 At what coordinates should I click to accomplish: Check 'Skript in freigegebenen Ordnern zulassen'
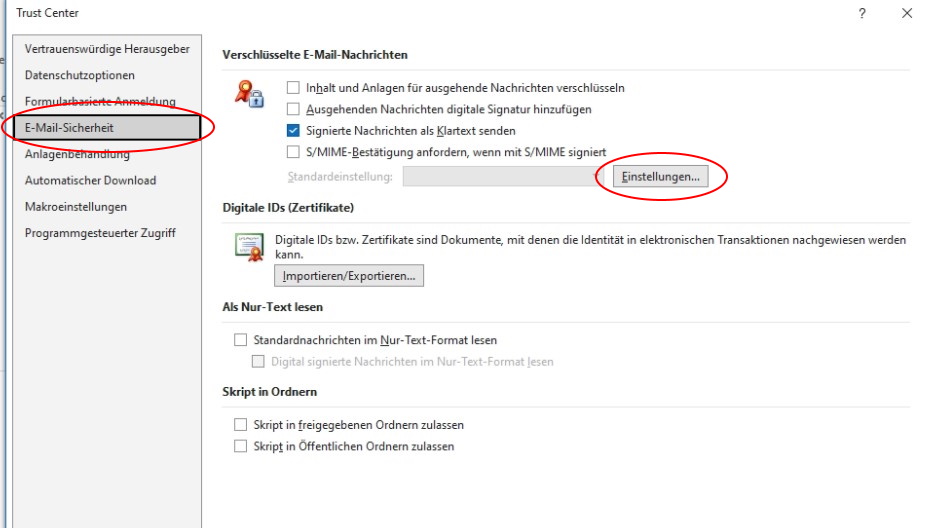click(240, 425)
